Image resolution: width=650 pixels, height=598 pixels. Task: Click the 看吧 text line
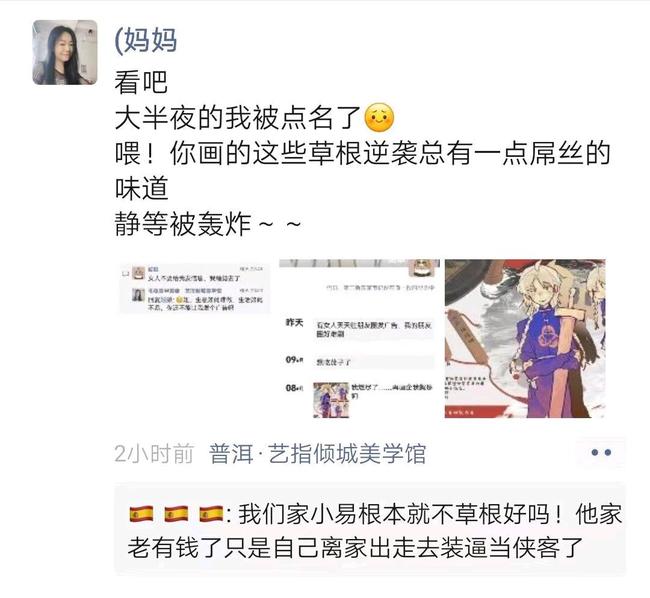tap(141, 82)
